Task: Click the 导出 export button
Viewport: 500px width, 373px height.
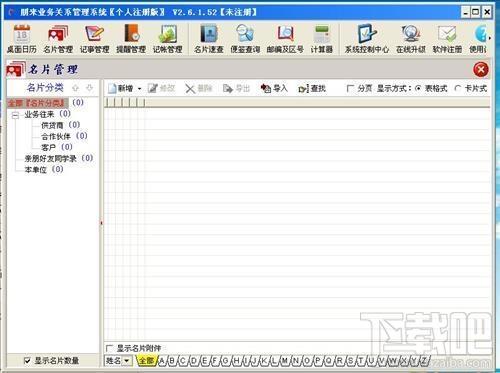Action: coord(236,88)
